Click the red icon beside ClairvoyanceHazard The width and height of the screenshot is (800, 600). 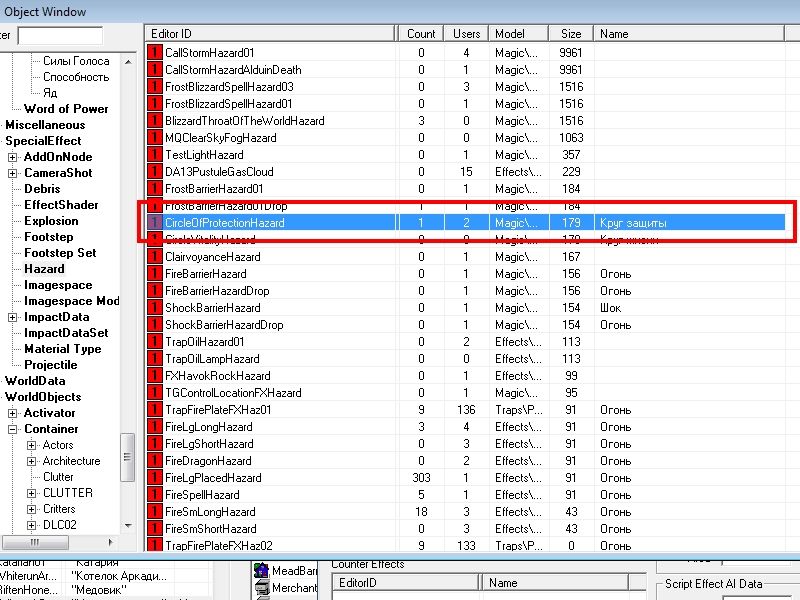click(154, 257)
